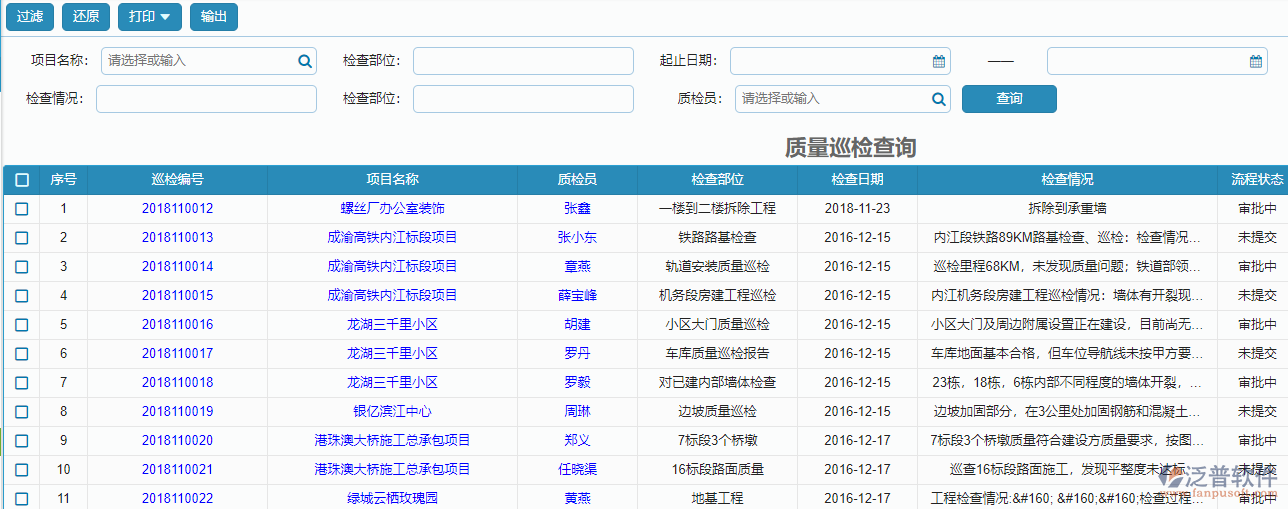Sort by the 检查日期 column header
Screen dimensions: 1288x509
857,180
